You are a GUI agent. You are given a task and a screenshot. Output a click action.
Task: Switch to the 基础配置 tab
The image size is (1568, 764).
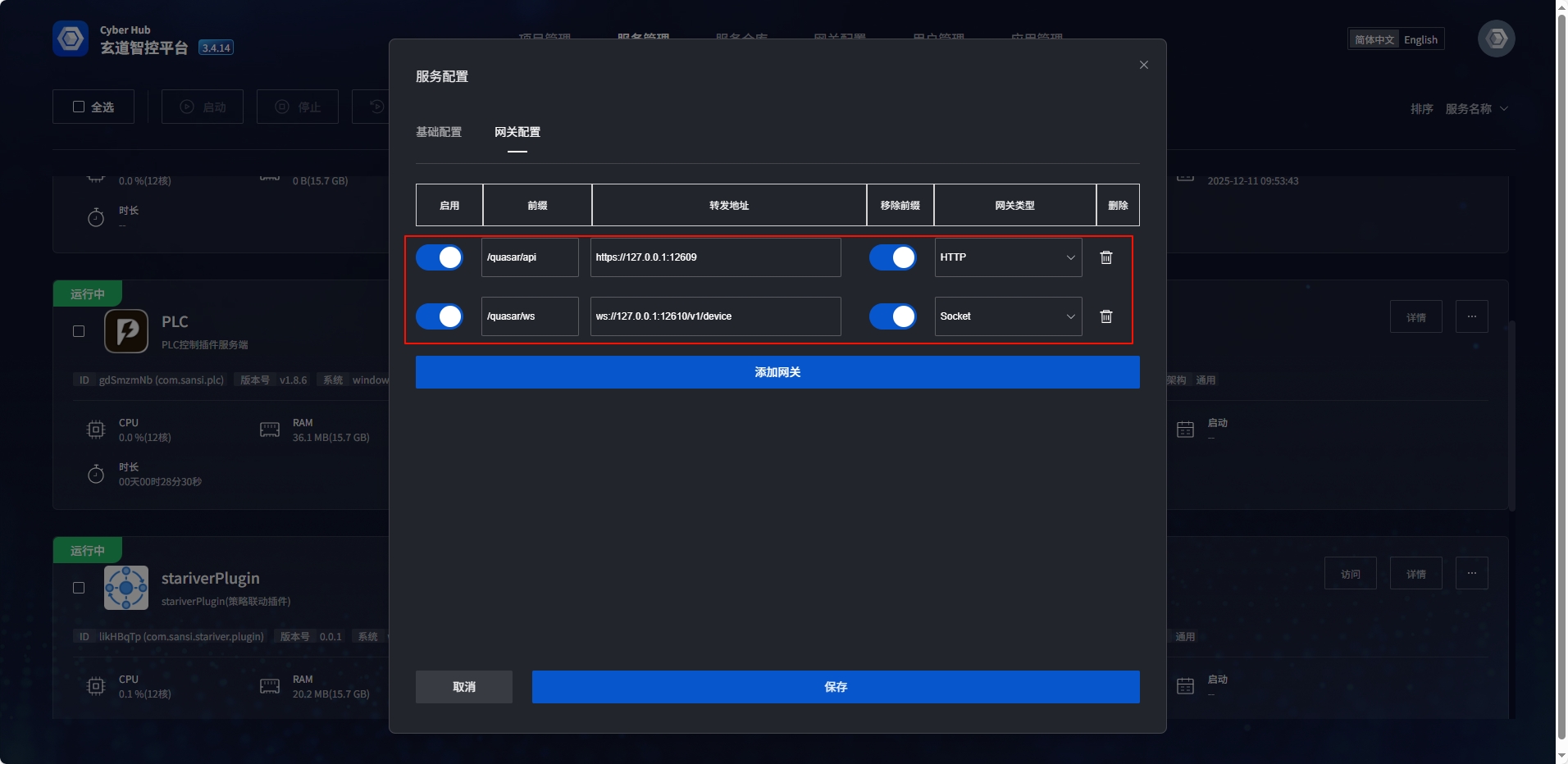pos(439,132)
